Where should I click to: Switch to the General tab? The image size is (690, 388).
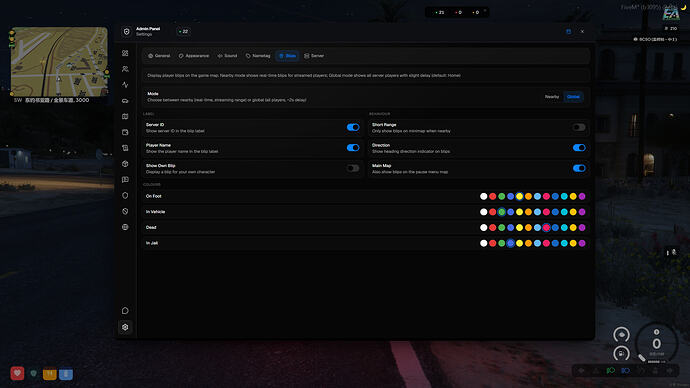159,56
